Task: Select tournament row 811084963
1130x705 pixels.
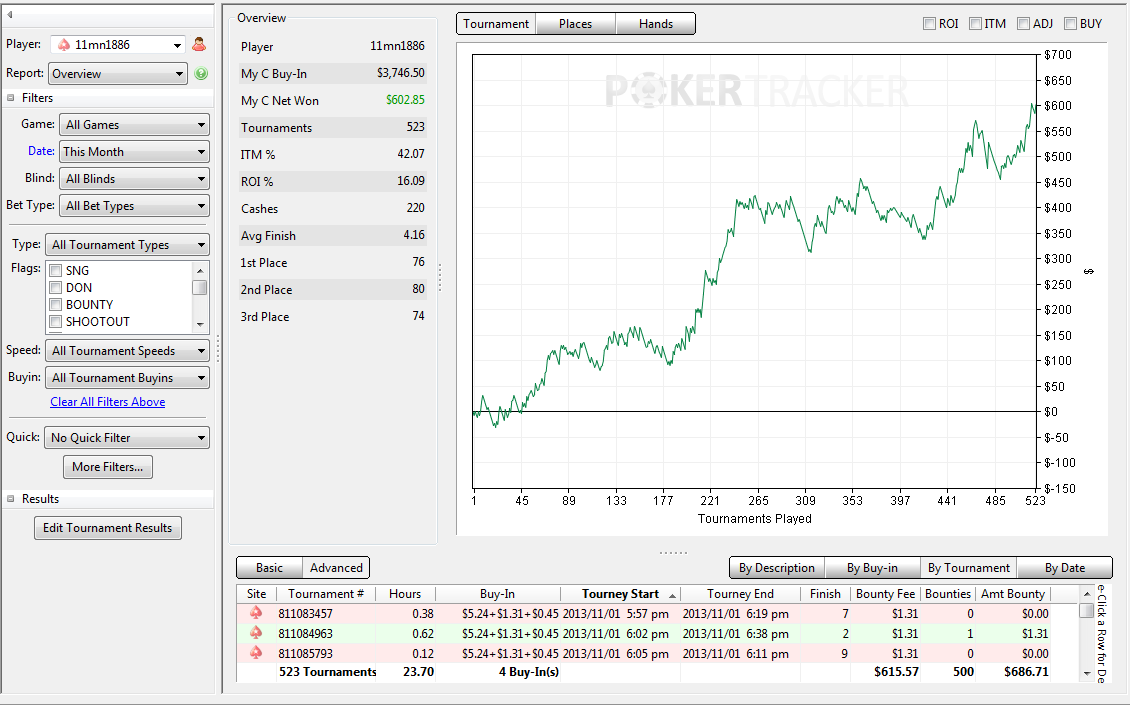Action: pos(644,634)
